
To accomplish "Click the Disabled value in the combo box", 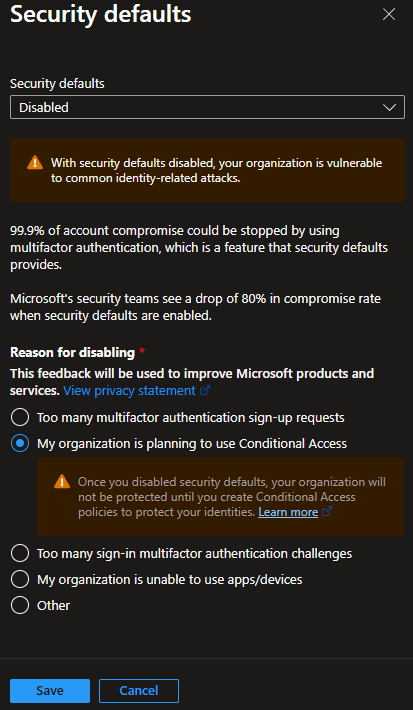I will (x=44, y=107).
